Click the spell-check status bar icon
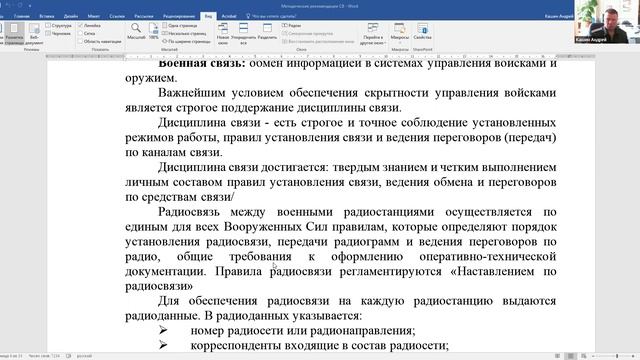 69,356
